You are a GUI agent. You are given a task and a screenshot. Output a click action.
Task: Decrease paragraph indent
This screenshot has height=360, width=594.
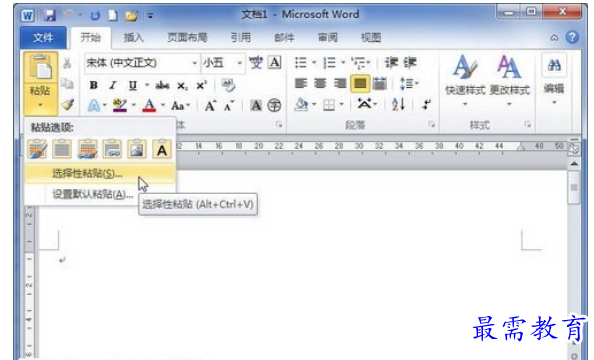pos(391,63)
